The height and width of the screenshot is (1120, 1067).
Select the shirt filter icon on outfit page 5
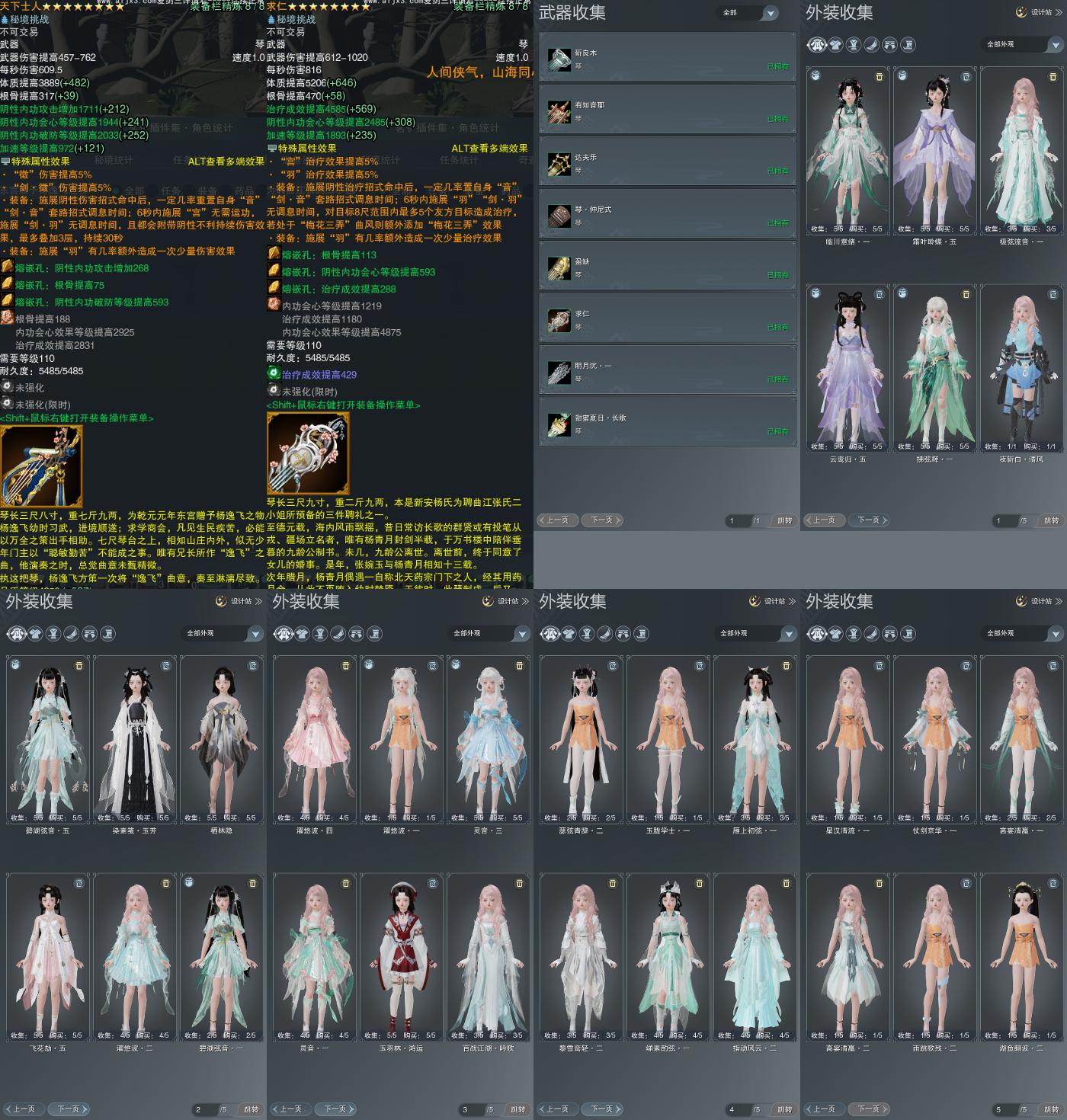835,634
